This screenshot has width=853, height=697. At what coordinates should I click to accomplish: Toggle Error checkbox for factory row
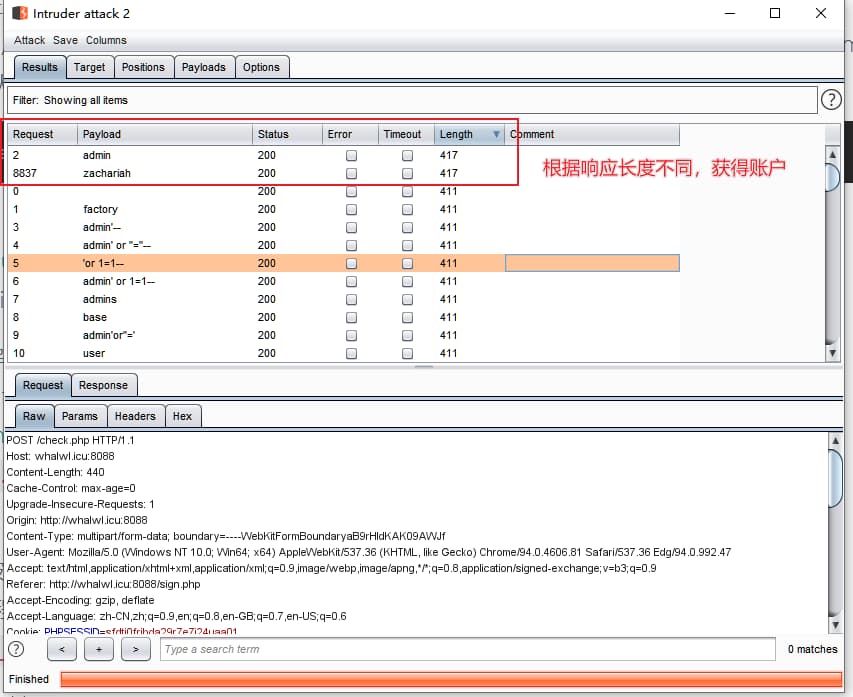(351, 209)
